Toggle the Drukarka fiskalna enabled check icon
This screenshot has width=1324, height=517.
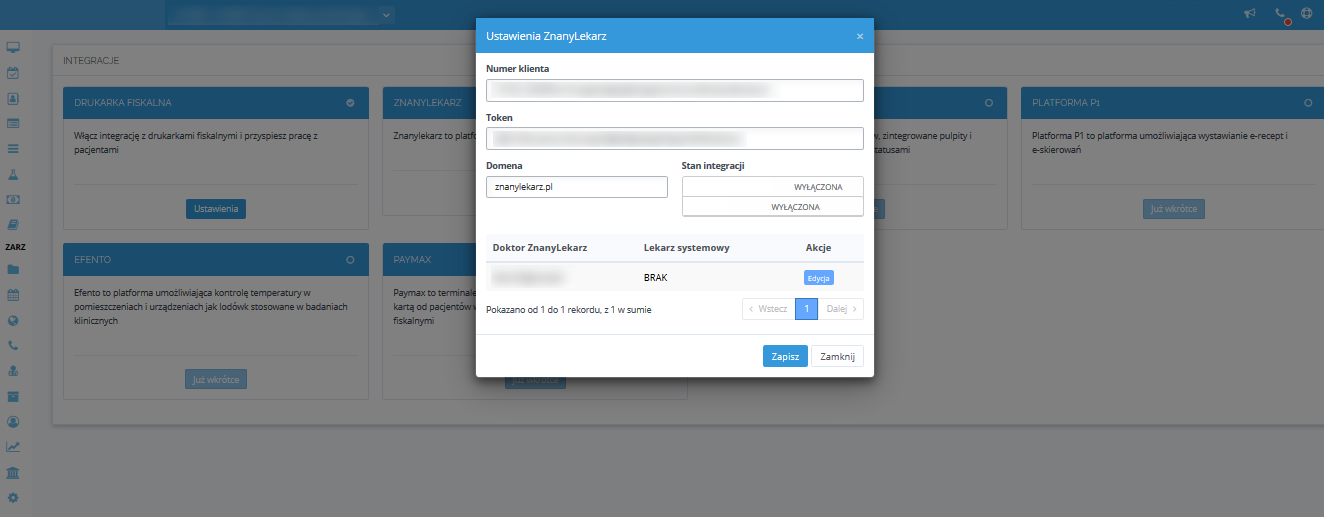click(350, 103)
